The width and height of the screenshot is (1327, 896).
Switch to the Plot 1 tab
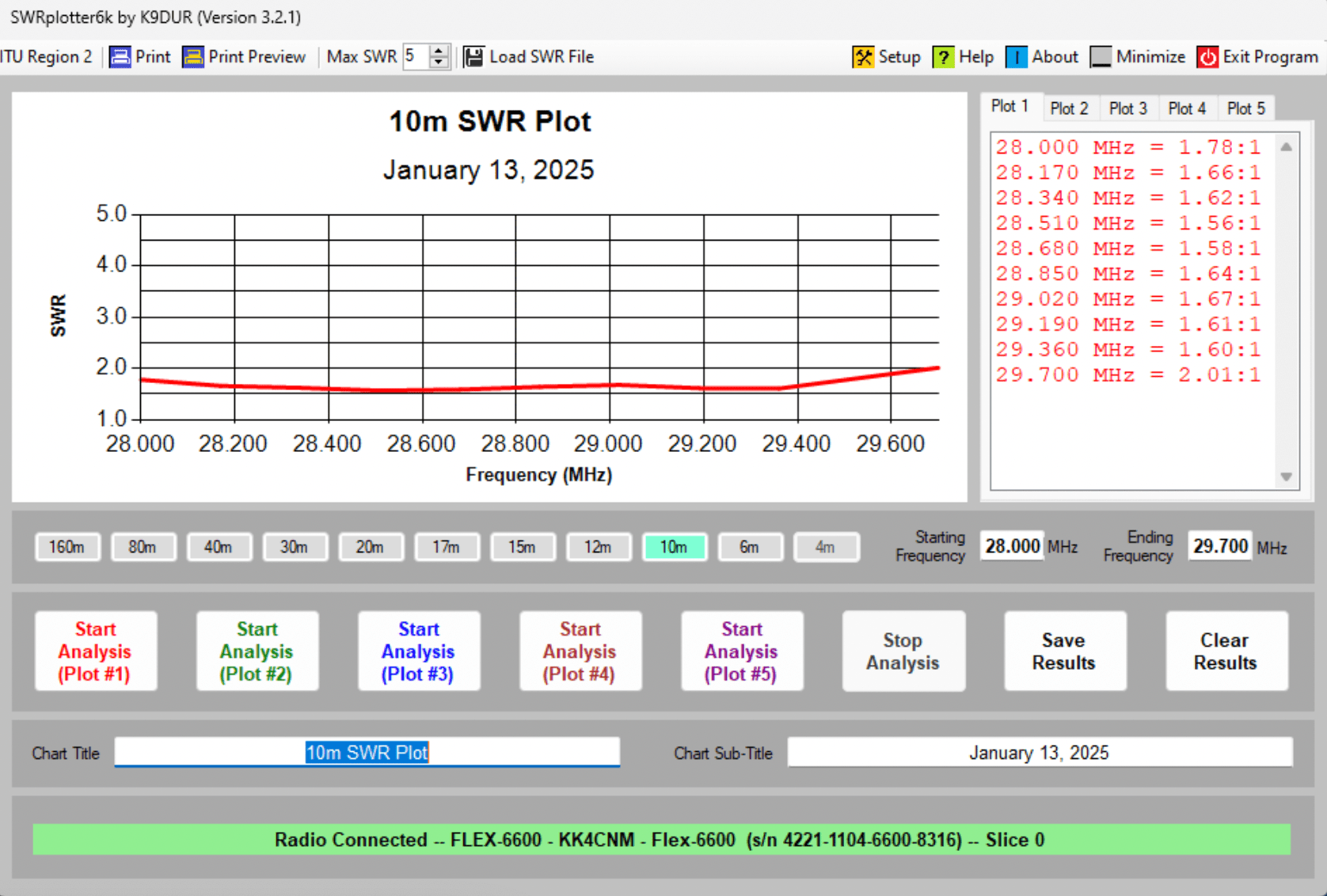[1010, 106]
